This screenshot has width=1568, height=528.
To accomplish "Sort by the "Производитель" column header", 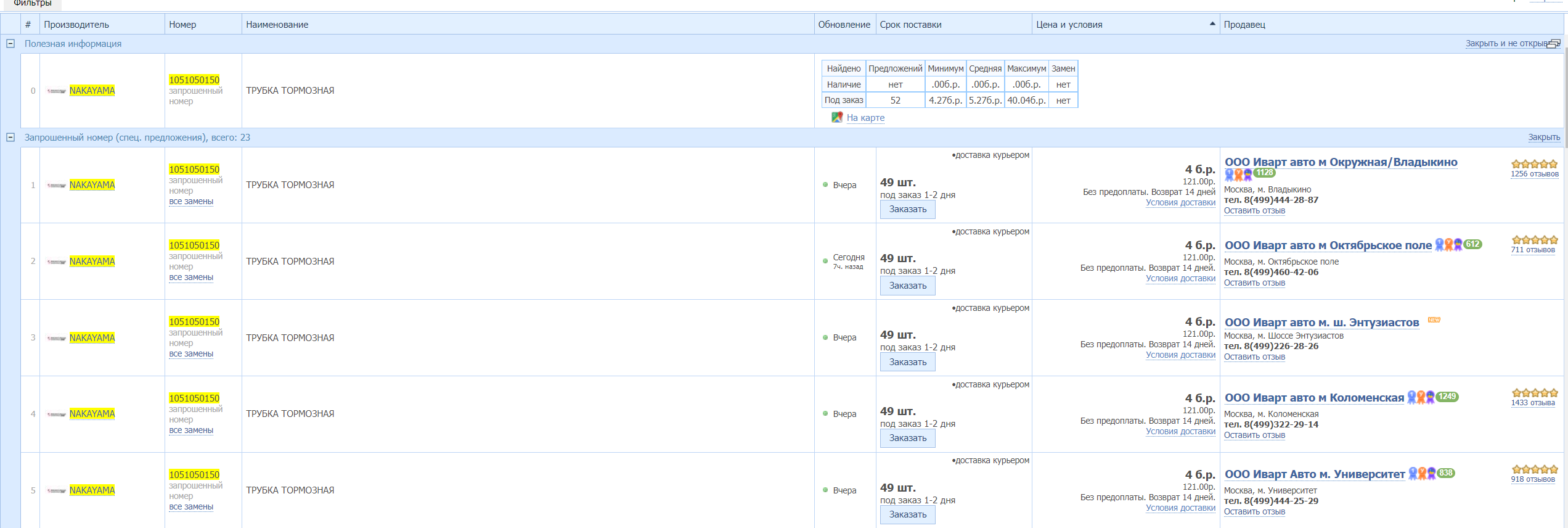I will (x=102, y=24).
